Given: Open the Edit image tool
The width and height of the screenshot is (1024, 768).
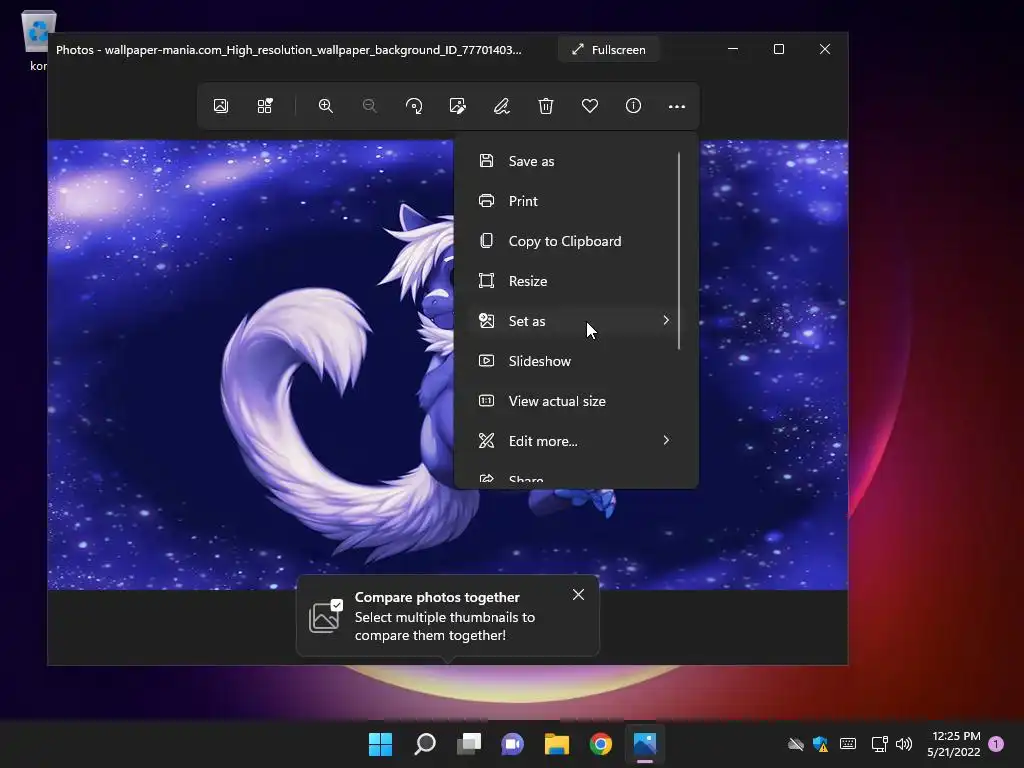Looking at the screenshot, I should pyautogui.click(x=458, y=106).
